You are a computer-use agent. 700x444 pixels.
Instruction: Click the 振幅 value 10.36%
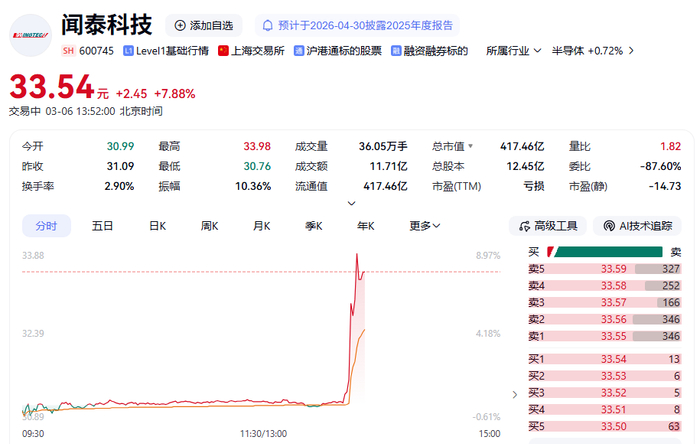point(253,186)
